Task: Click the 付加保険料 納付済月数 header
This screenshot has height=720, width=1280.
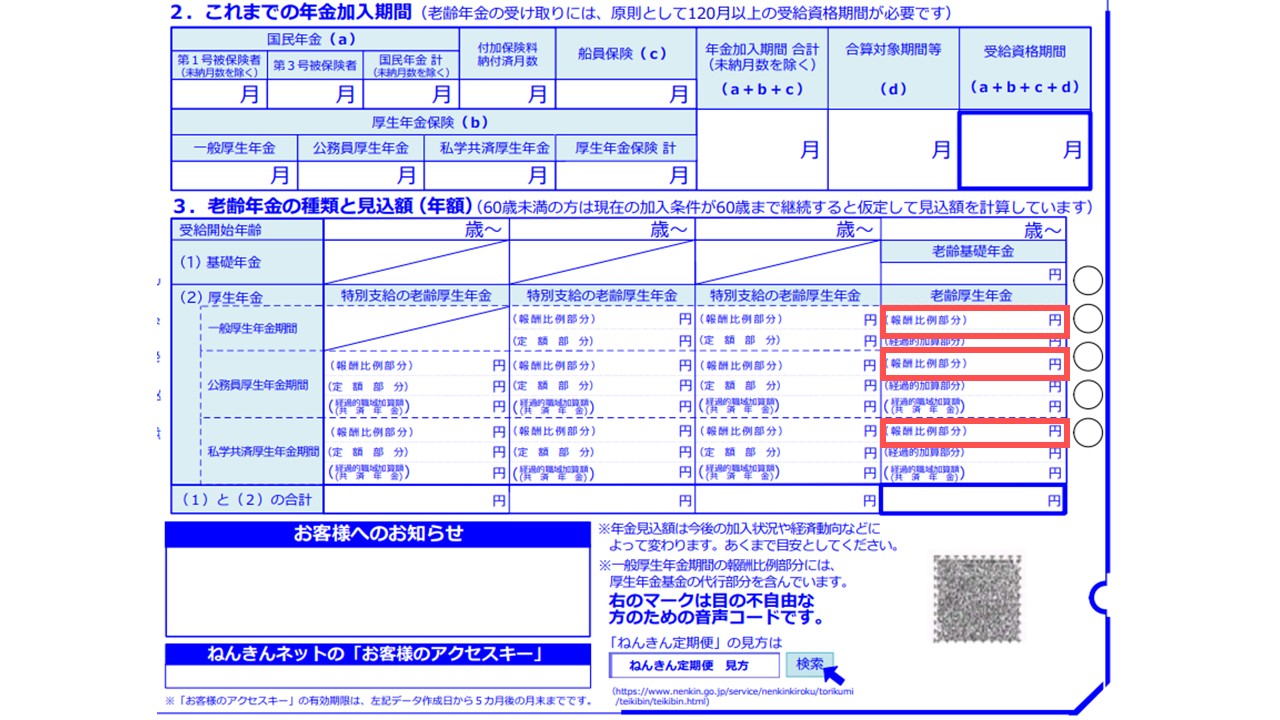Action: (x=507, y=54)
